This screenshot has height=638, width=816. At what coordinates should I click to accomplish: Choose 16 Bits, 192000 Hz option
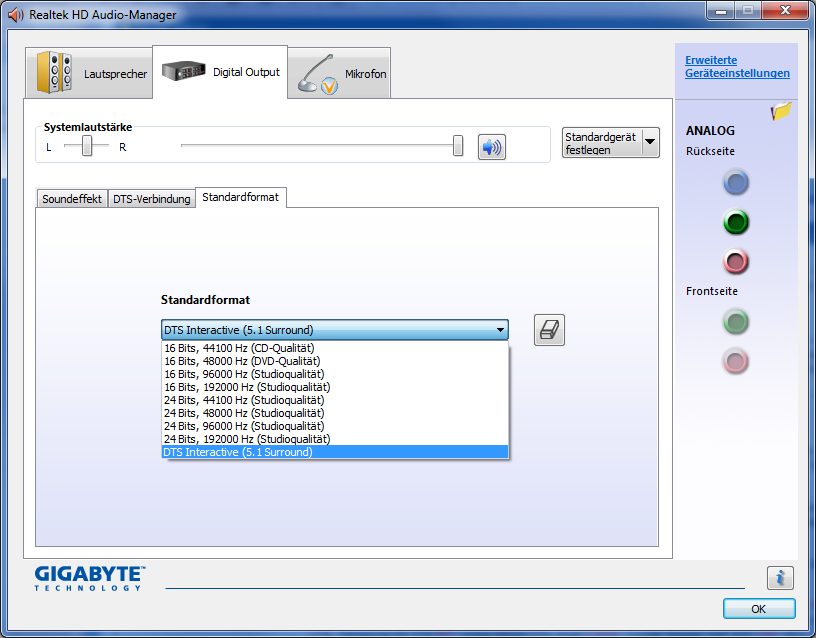335,387
